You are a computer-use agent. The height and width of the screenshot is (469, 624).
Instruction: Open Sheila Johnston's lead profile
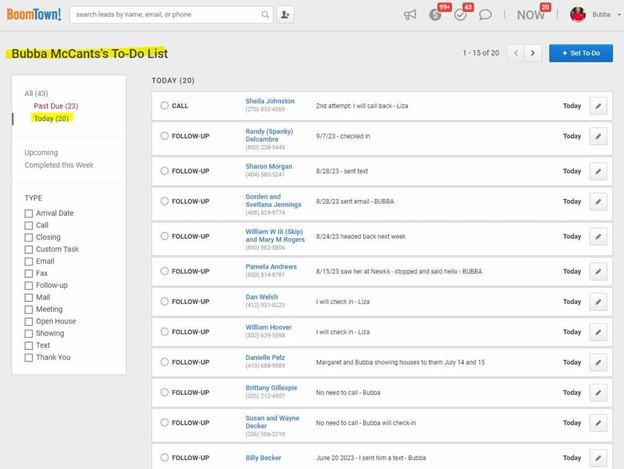tap(270, 101)
